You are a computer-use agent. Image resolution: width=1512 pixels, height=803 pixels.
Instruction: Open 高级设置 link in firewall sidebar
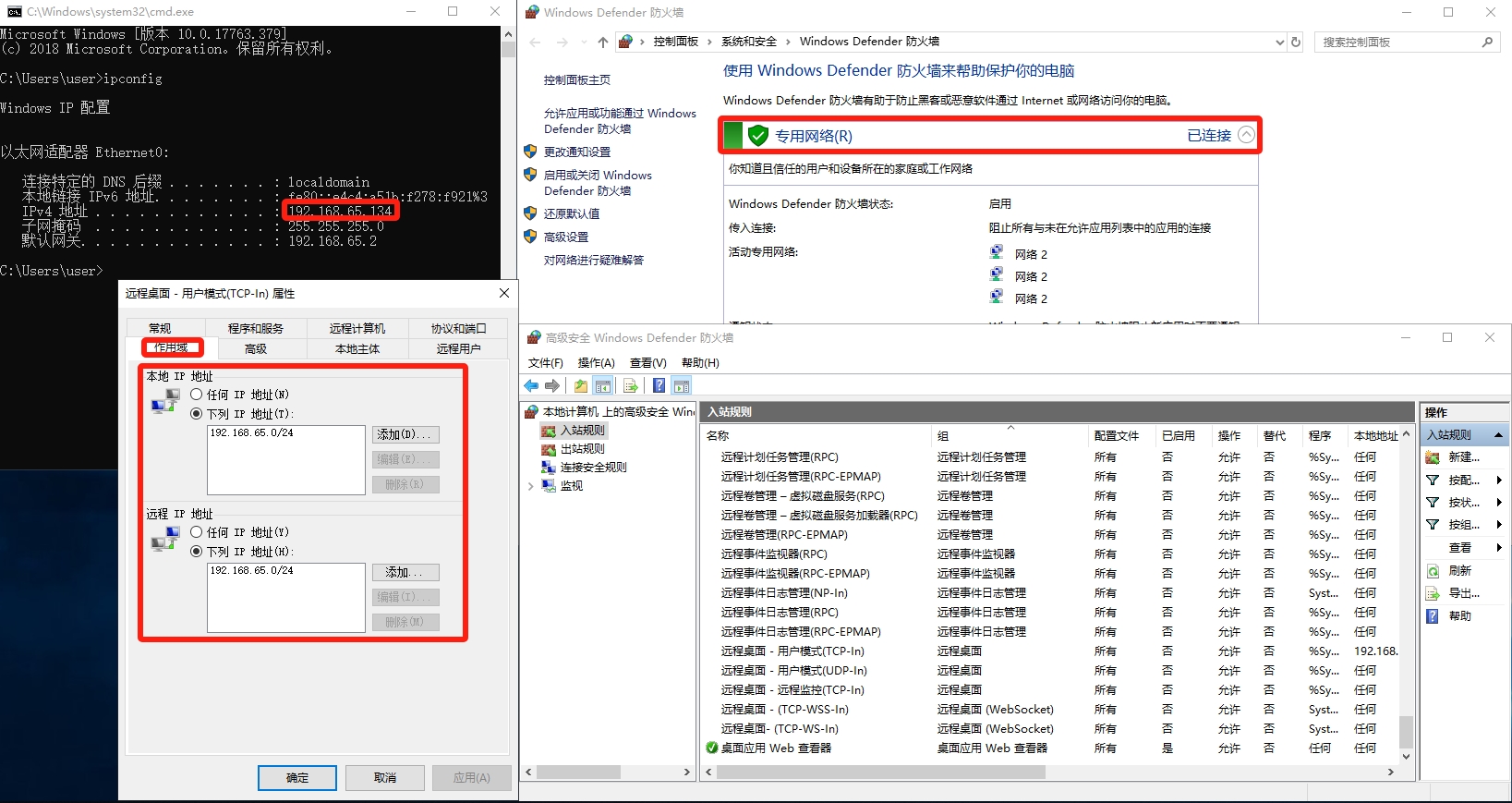[x=566, y=237]
